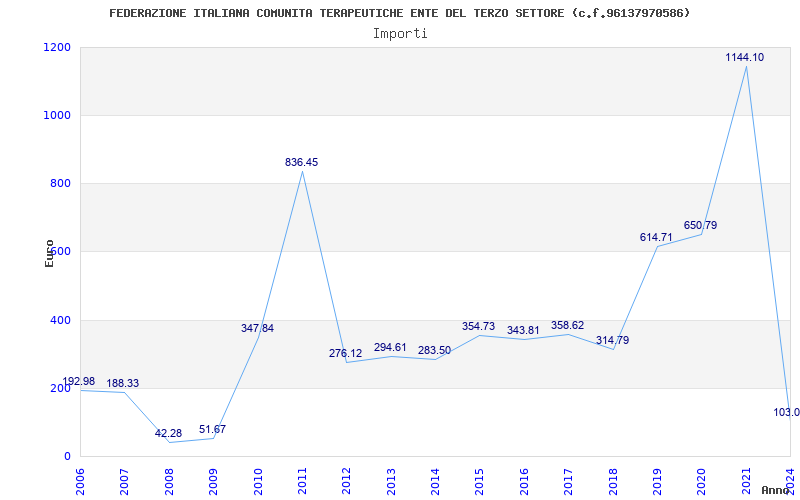The image size is (800, 500).
Task: Click the 2021 x-axis tick label
Action: (746, 481)
